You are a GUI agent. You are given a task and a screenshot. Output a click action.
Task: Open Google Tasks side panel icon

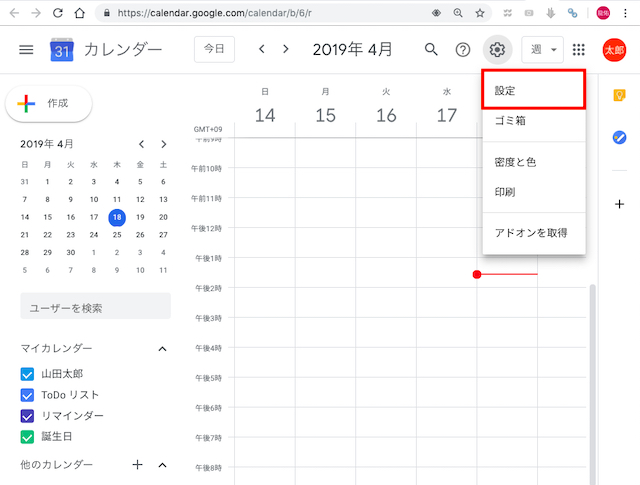point(619,138)
